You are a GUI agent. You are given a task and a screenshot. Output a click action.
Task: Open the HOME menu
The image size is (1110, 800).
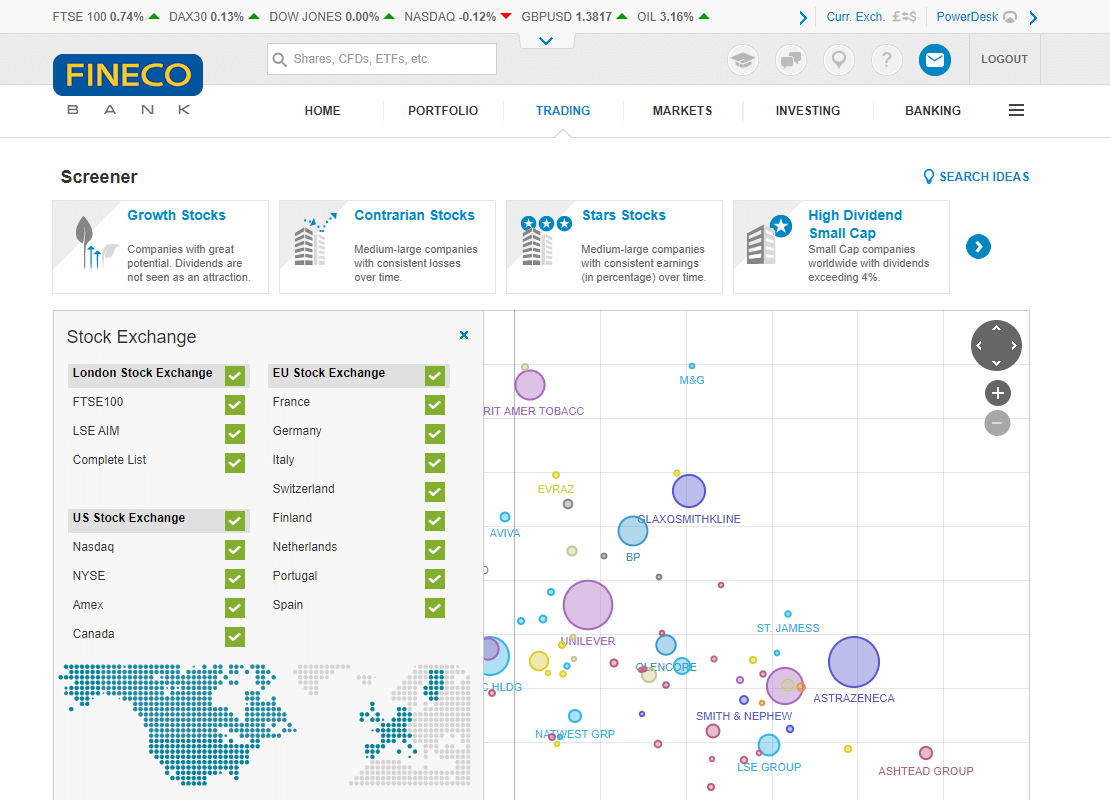[x=323, y=110]
